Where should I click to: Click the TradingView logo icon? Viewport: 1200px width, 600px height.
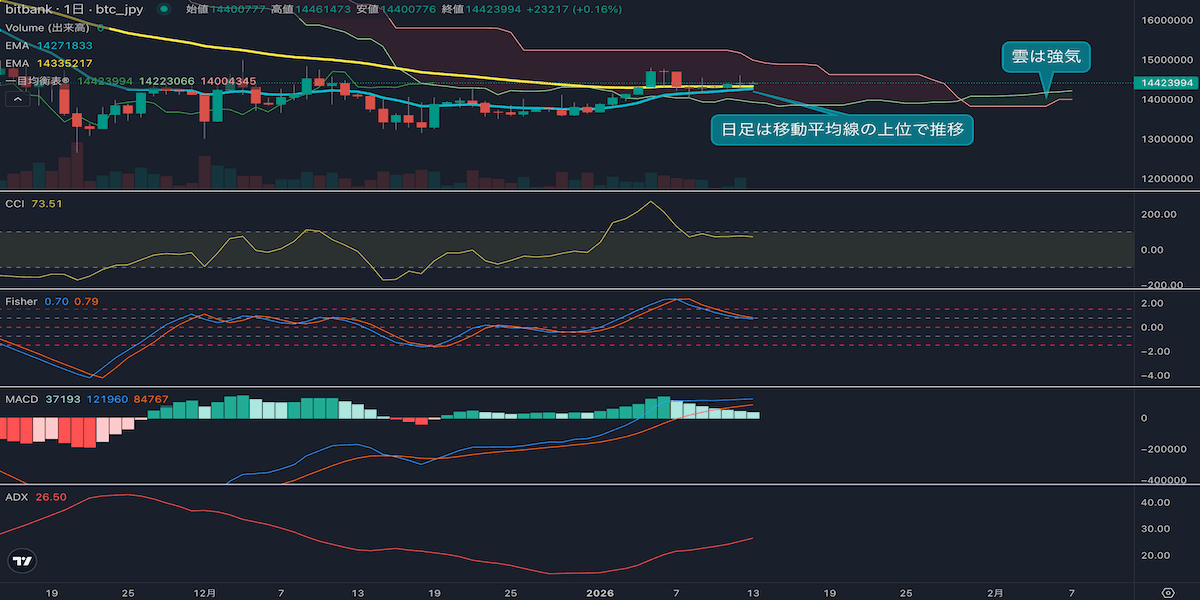click(22, 563)
